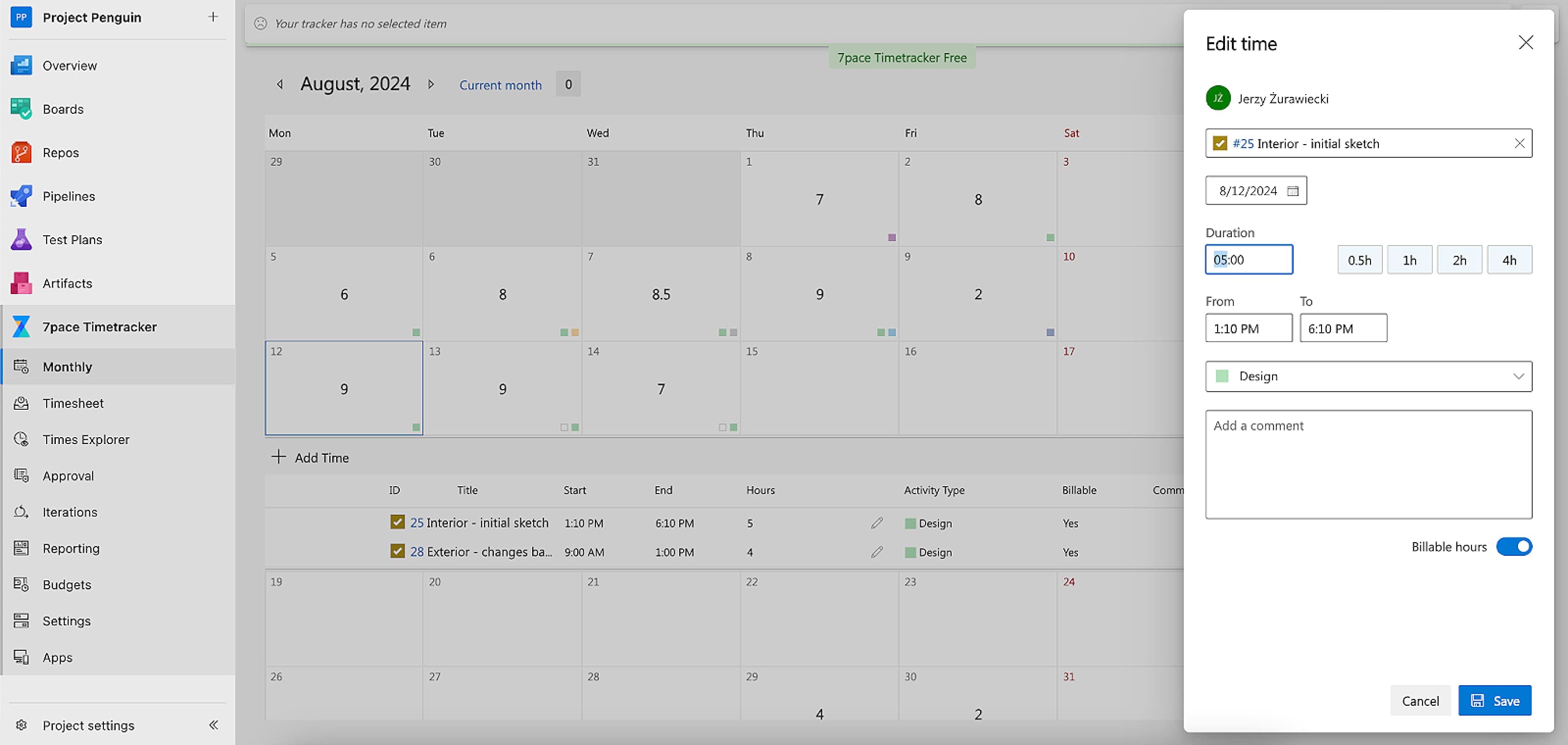Open the Artifacts package icon

coord(21,283)
